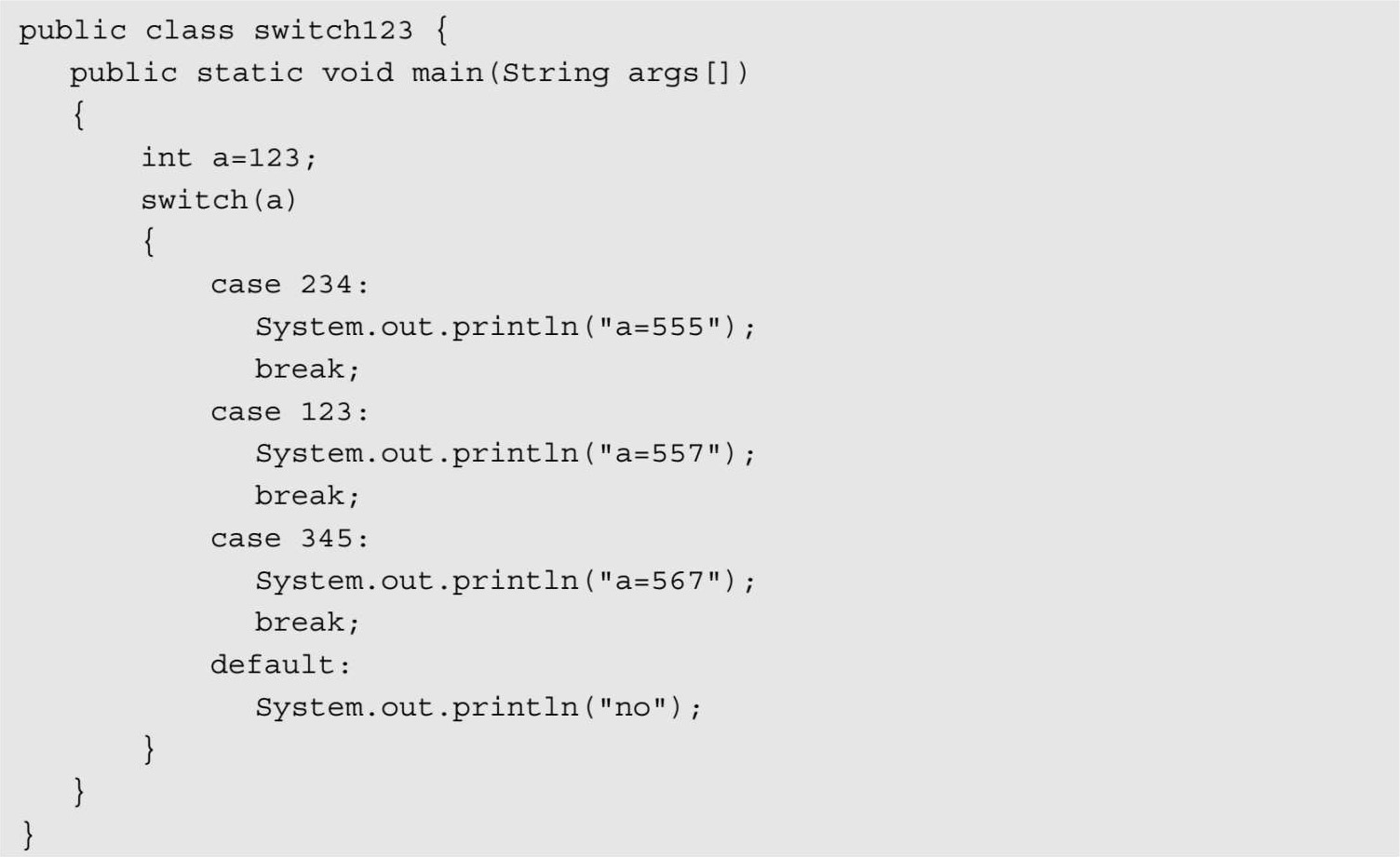Click the default label
1400x857 pixels.
click(279, 665)
